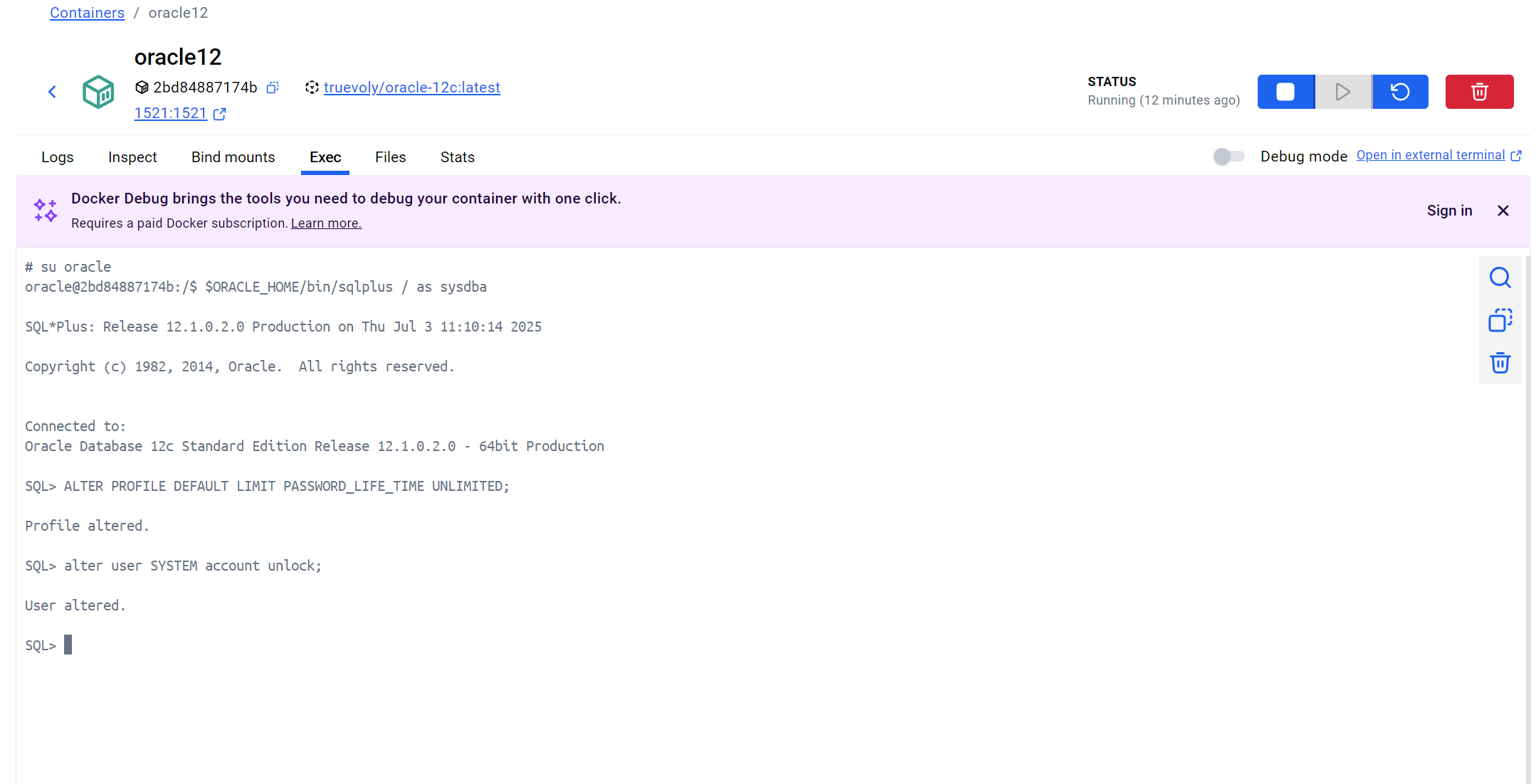Go back using the left chevron
Viewport: 1536px width, 784px height.
coord(52,92)
